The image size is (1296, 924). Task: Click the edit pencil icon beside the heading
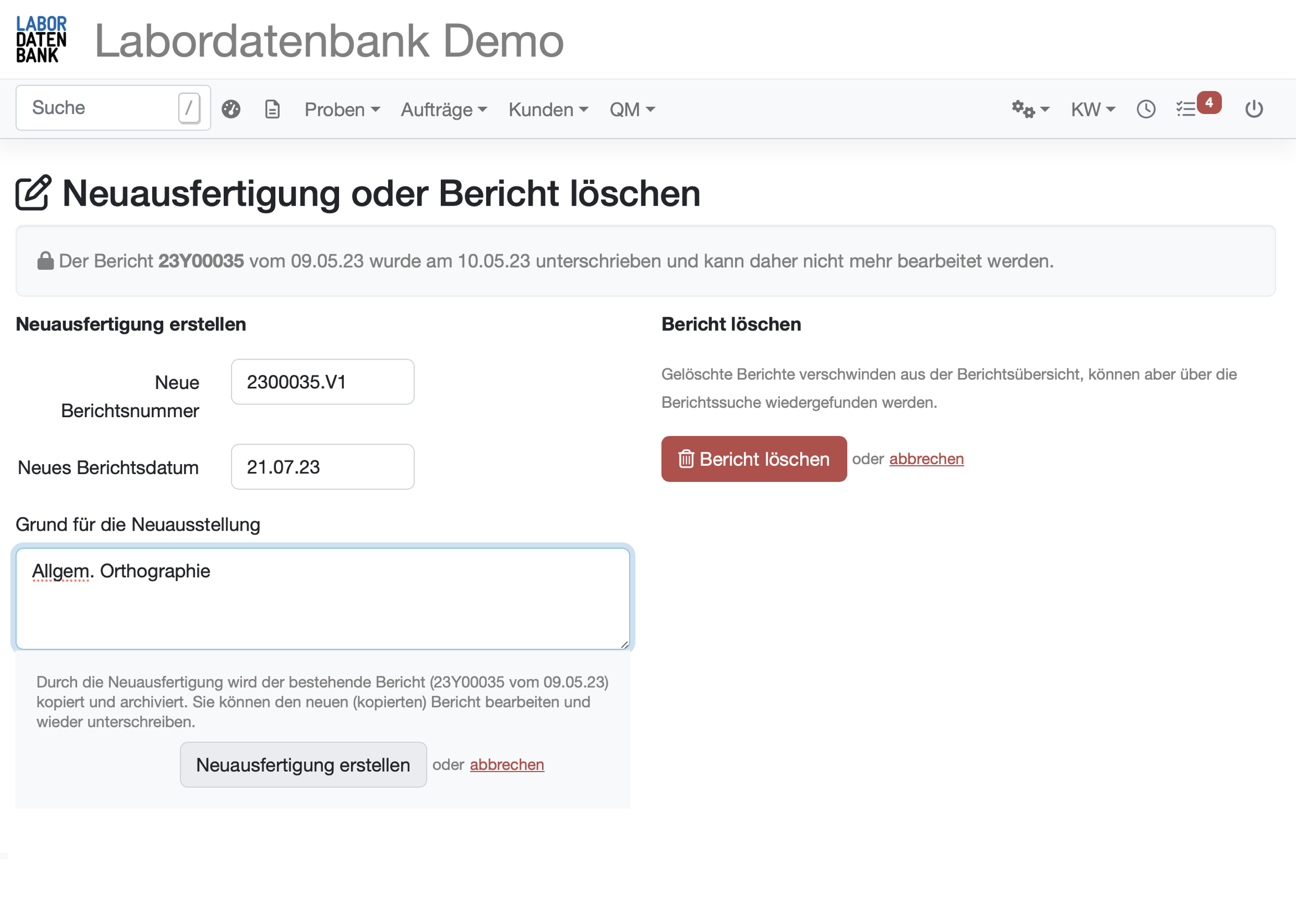(x=32, y=192)
